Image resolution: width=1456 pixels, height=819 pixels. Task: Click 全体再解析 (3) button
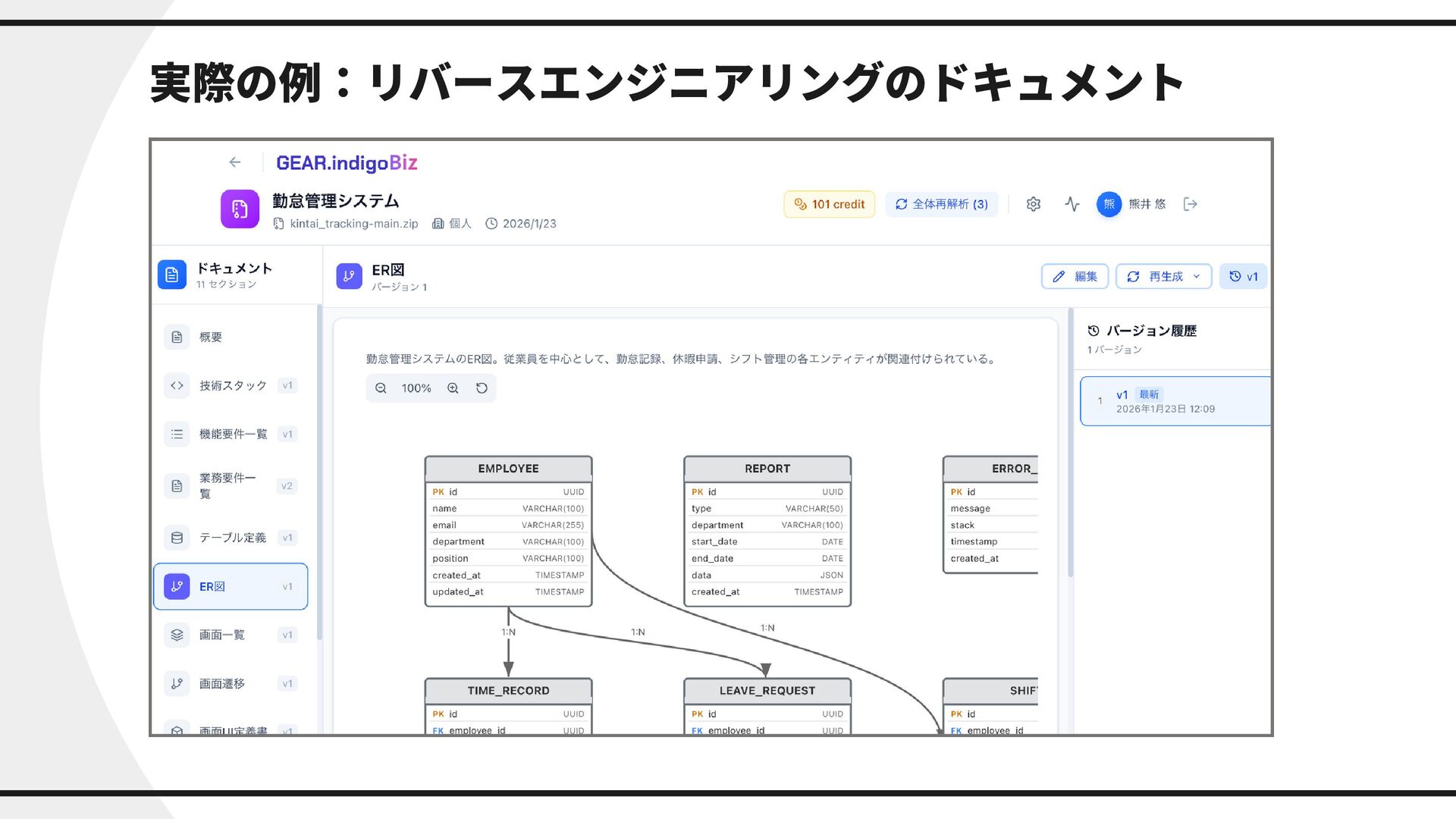(941, 204)
